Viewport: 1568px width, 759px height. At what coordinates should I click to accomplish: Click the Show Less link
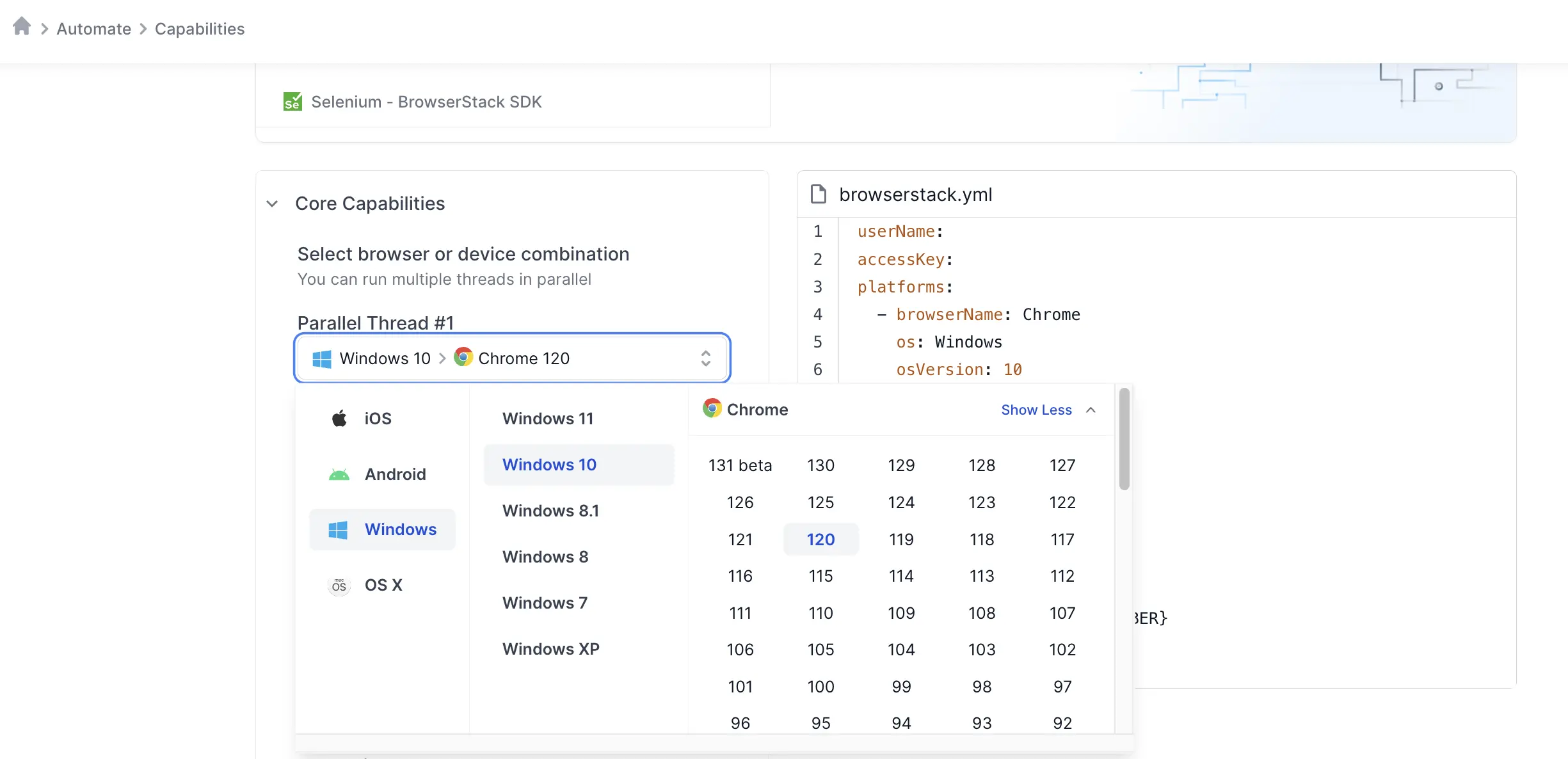[x=1036, y=410]
